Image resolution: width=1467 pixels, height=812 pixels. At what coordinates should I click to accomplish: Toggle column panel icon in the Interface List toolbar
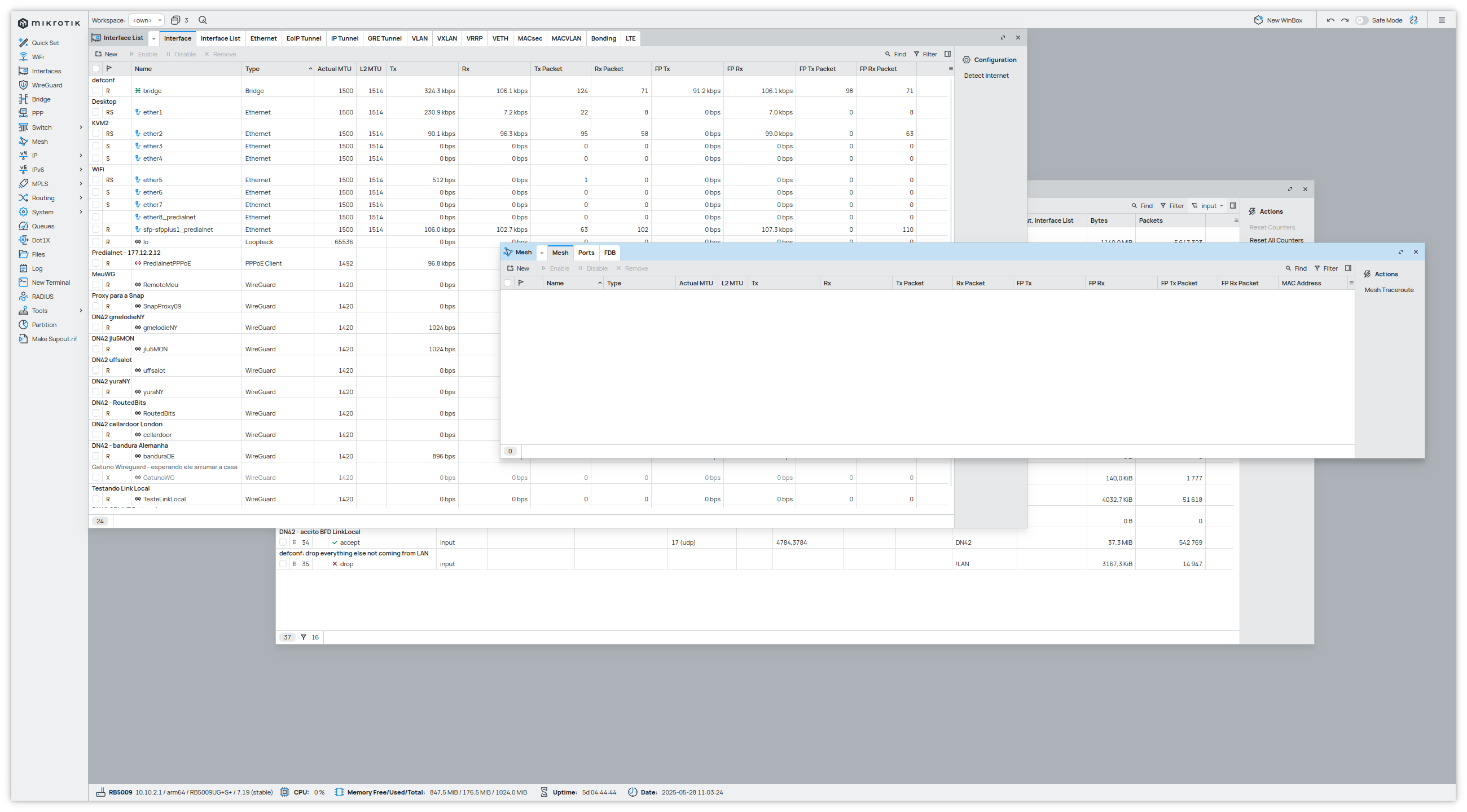pos(948,54)
